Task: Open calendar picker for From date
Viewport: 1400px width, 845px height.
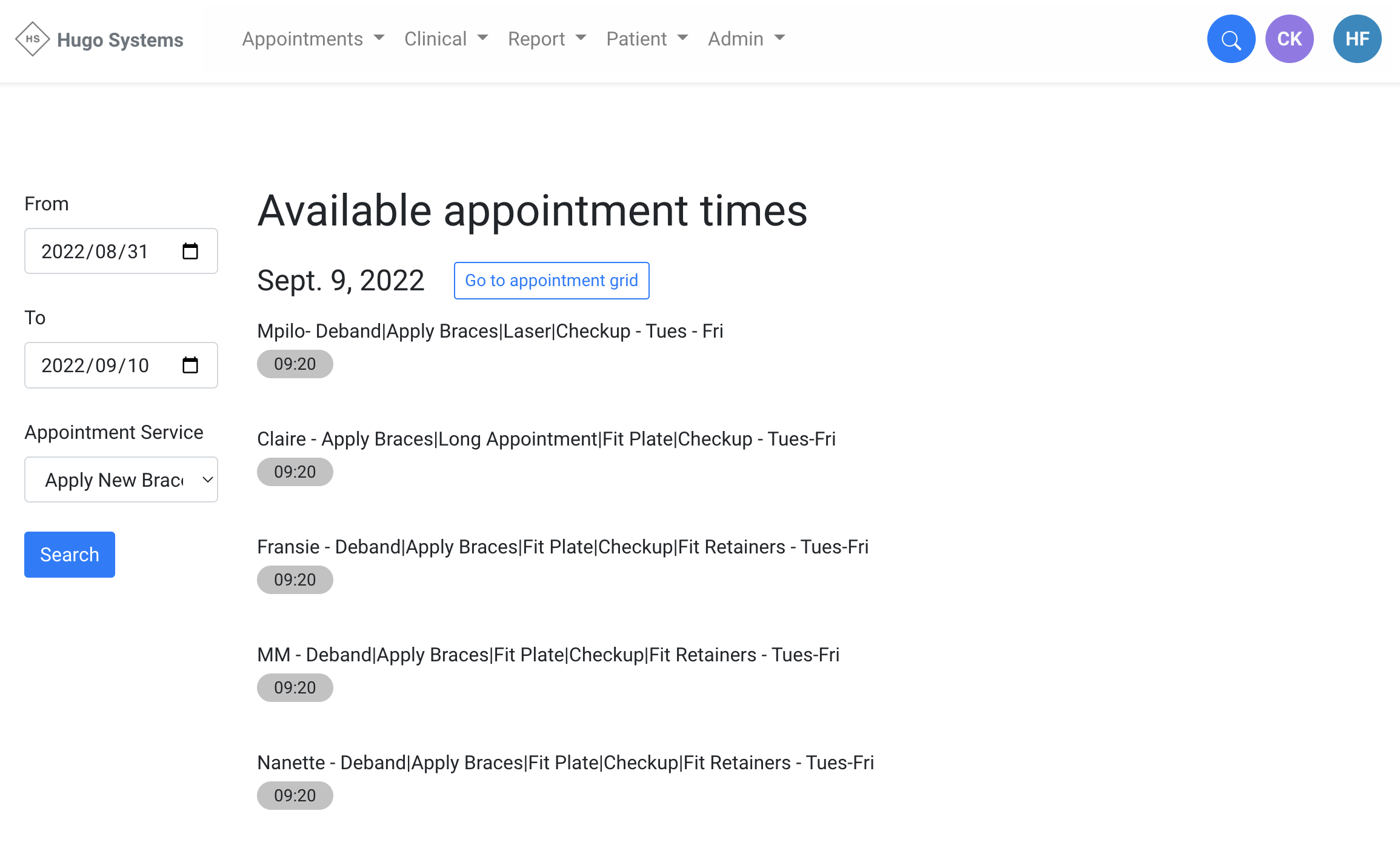Action: pyautogui.click(x=190, y=251)
